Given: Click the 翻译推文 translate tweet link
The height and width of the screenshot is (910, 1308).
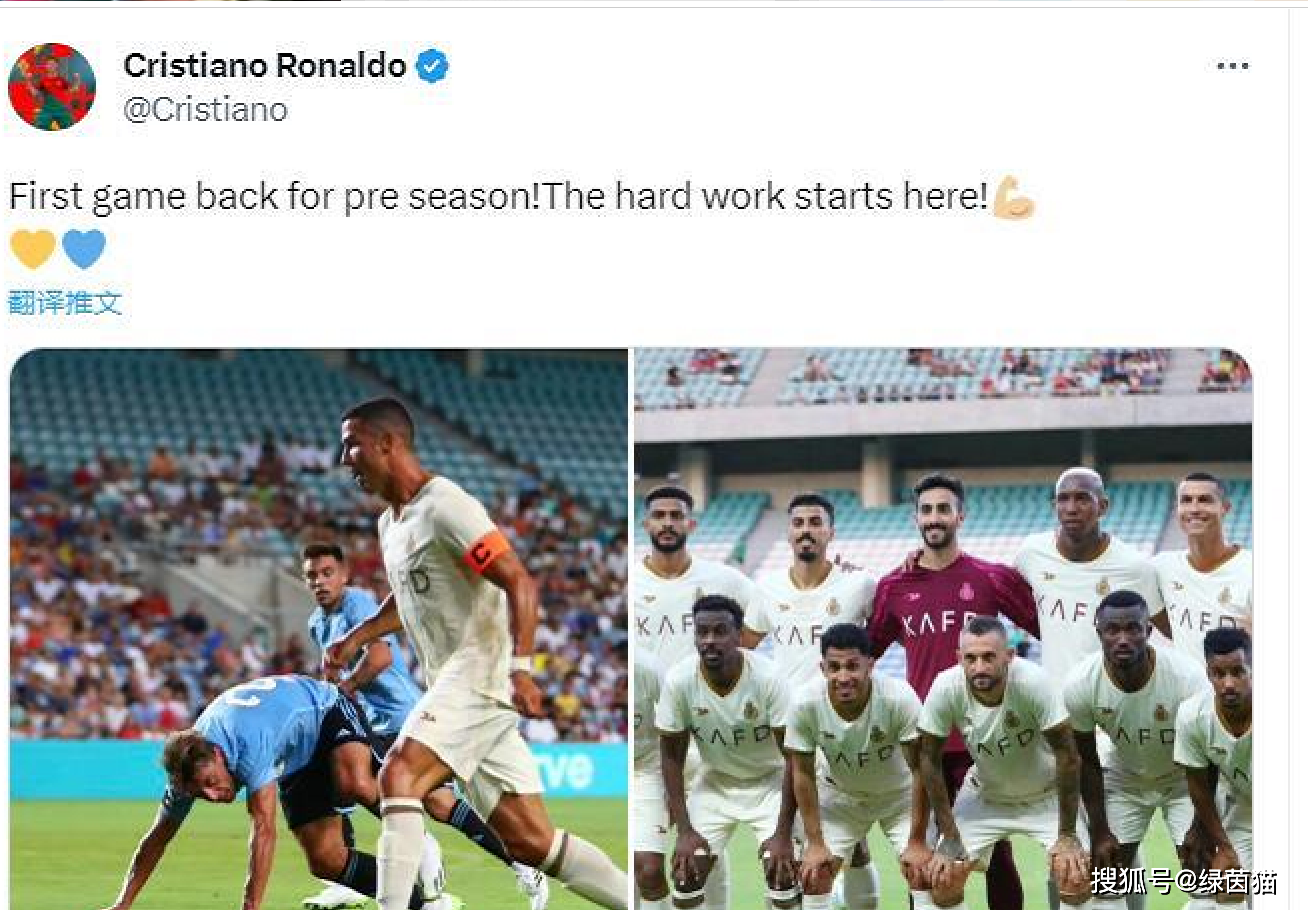Looking at the screenshot, I should [65, 302].
